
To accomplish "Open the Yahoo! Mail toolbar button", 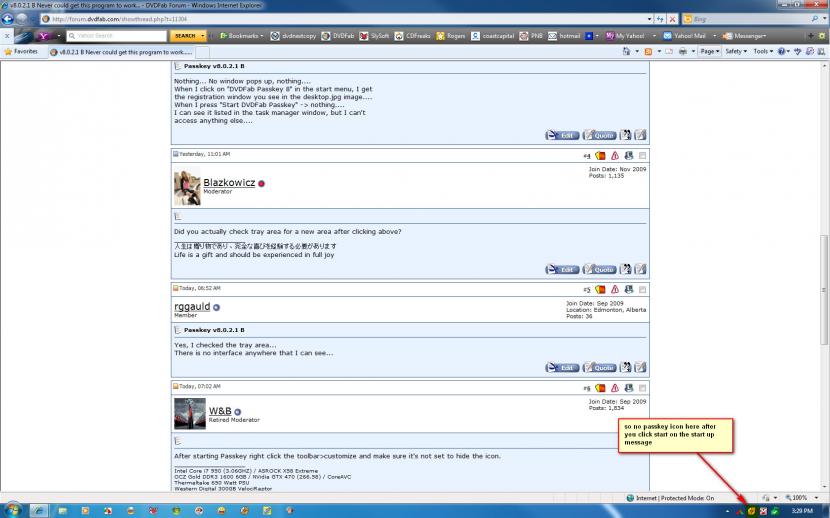I will point(684,36).
